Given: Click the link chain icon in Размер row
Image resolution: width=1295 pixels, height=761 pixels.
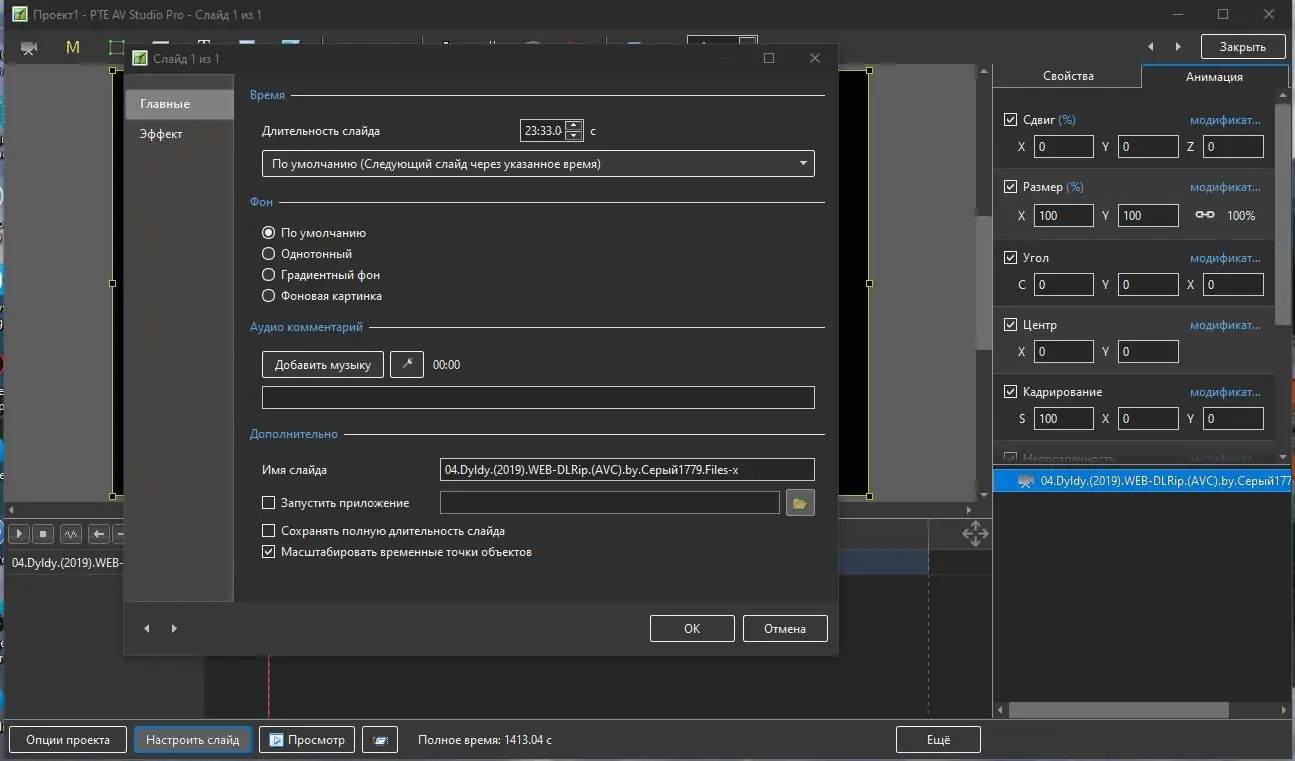Looking at the screenshot, I should (1204, 215).
